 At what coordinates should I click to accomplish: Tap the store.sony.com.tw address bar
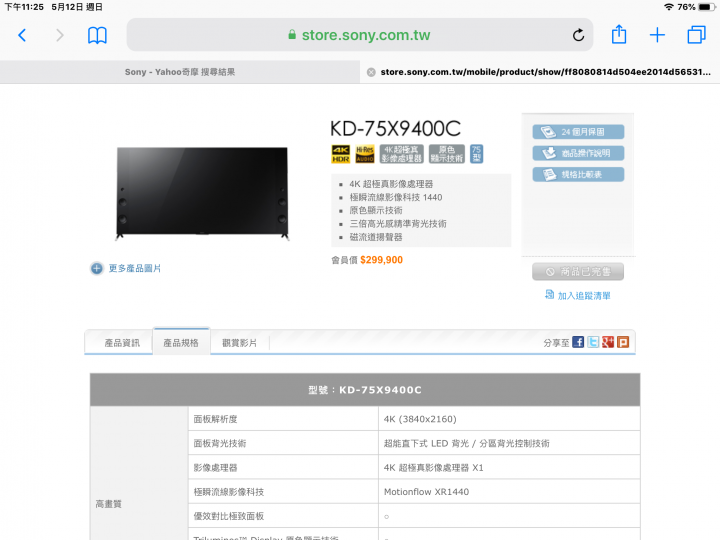360,35
